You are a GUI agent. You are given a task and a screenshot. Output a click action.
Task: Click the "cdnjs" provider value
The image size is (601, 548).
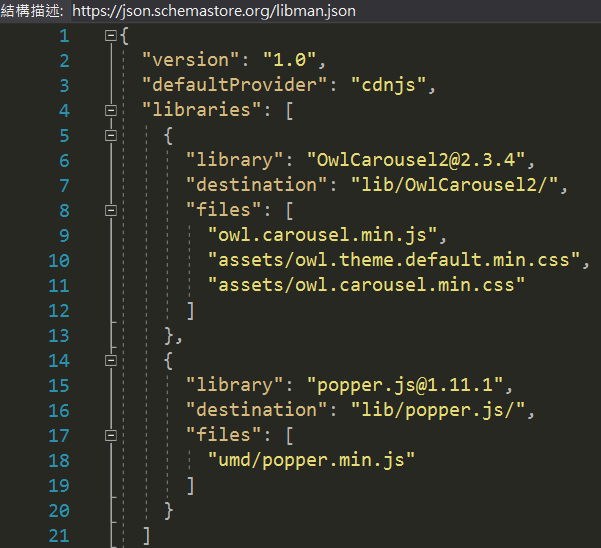click(389, 85)
